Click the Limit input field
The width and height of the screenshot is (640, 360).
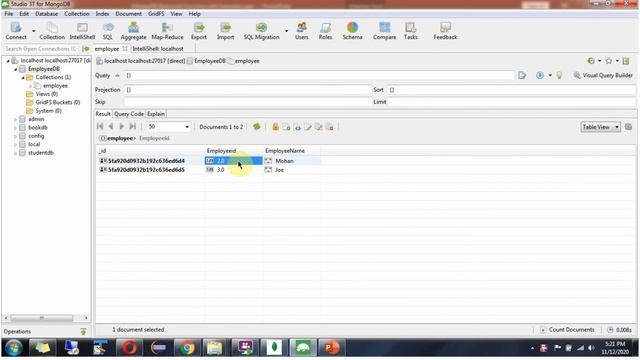(512, 102)
